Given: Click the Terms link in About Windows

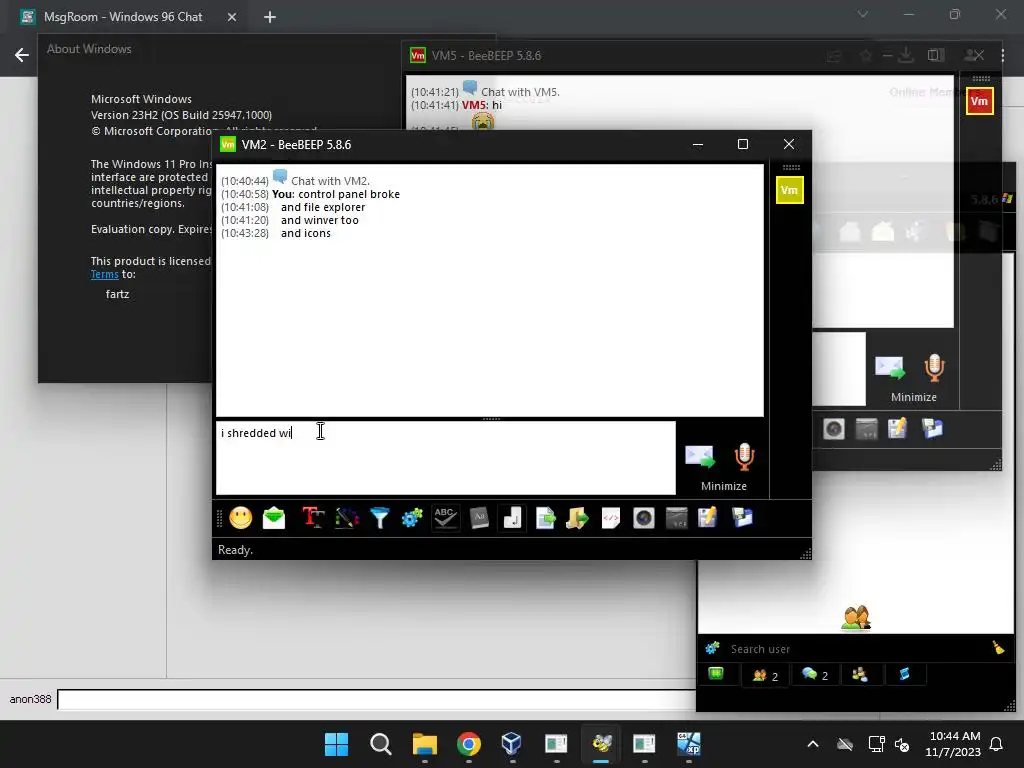Looking at the screenshot, I should pyautogui.click(x=104, y=274).
